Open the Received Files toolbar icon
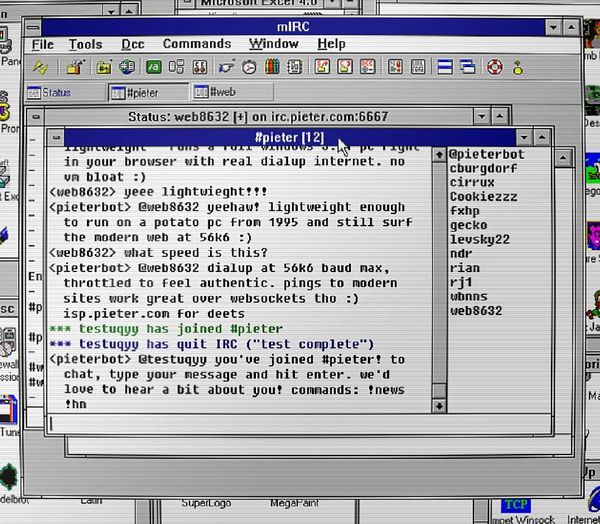The image size is (600, 524). coord(395,67)
